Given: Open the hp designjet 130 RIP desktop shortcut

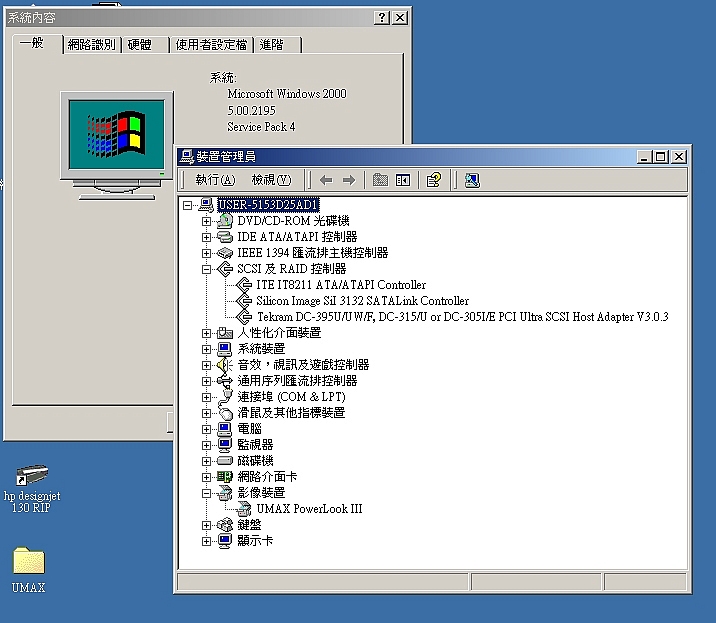Looking at the screenshot, I should (x=32, y=488).
